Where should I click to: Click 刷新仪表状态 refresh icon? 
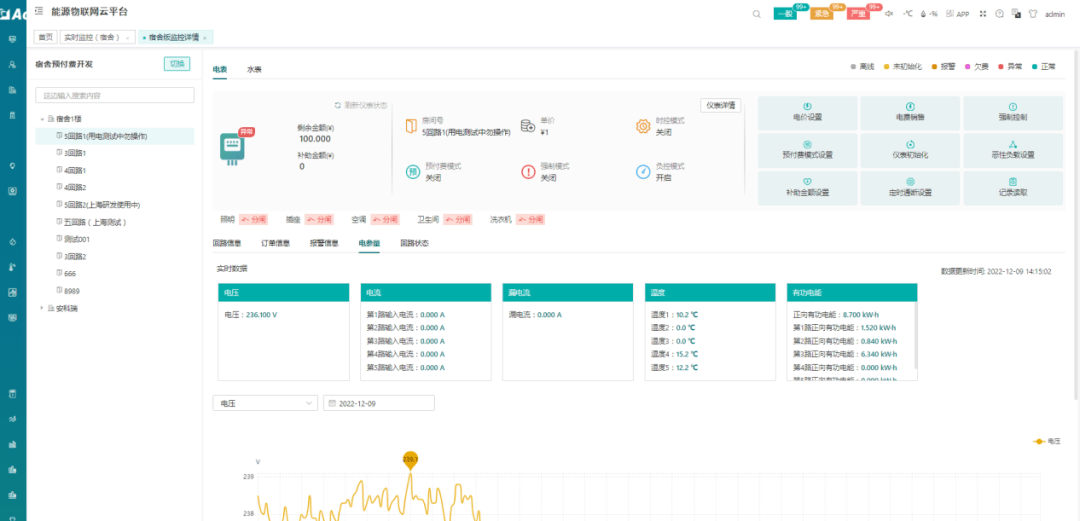coord(338,105)
